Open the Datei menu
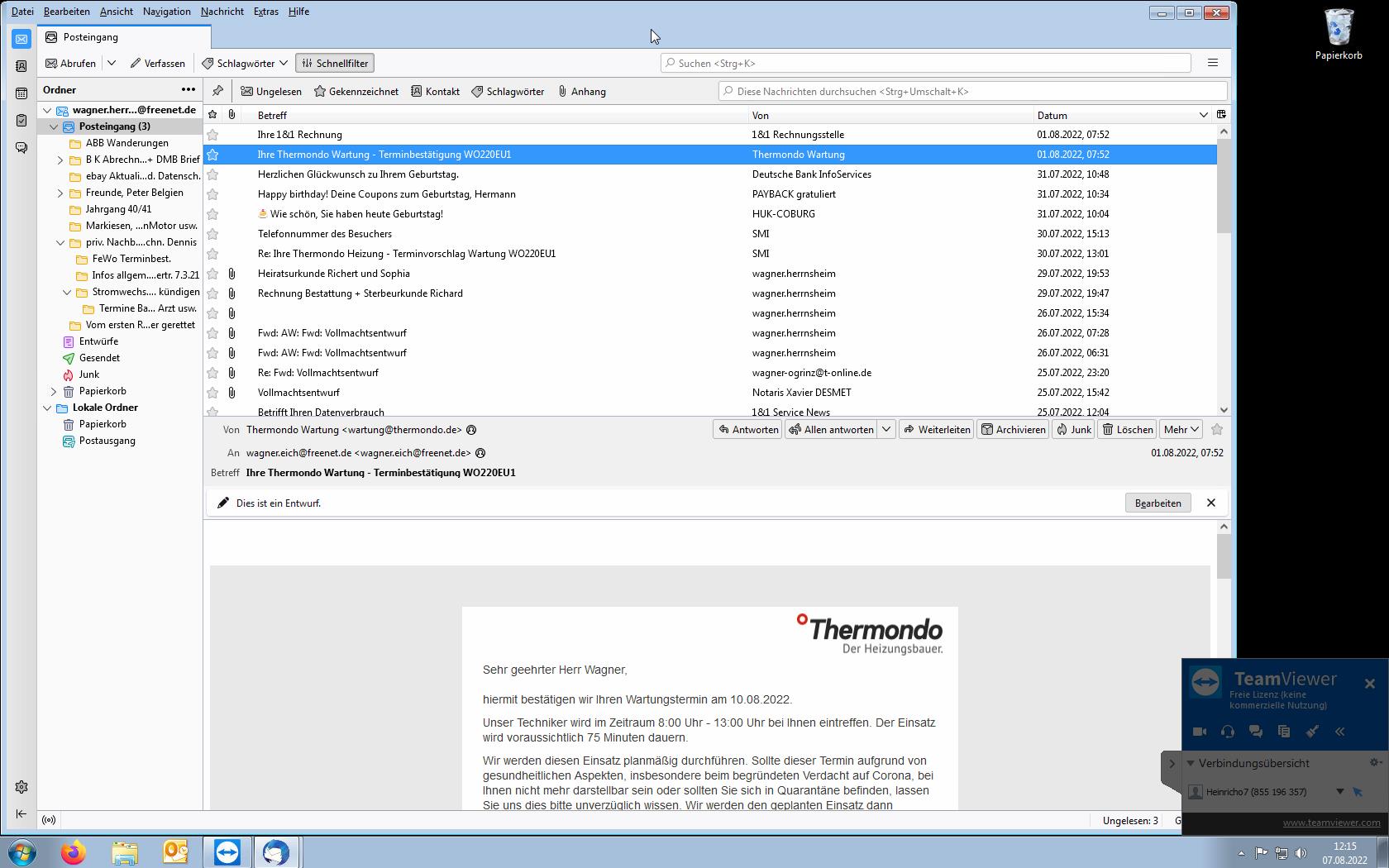The image size is (1389, 868). pyautogui.click(x=22, y=12)
